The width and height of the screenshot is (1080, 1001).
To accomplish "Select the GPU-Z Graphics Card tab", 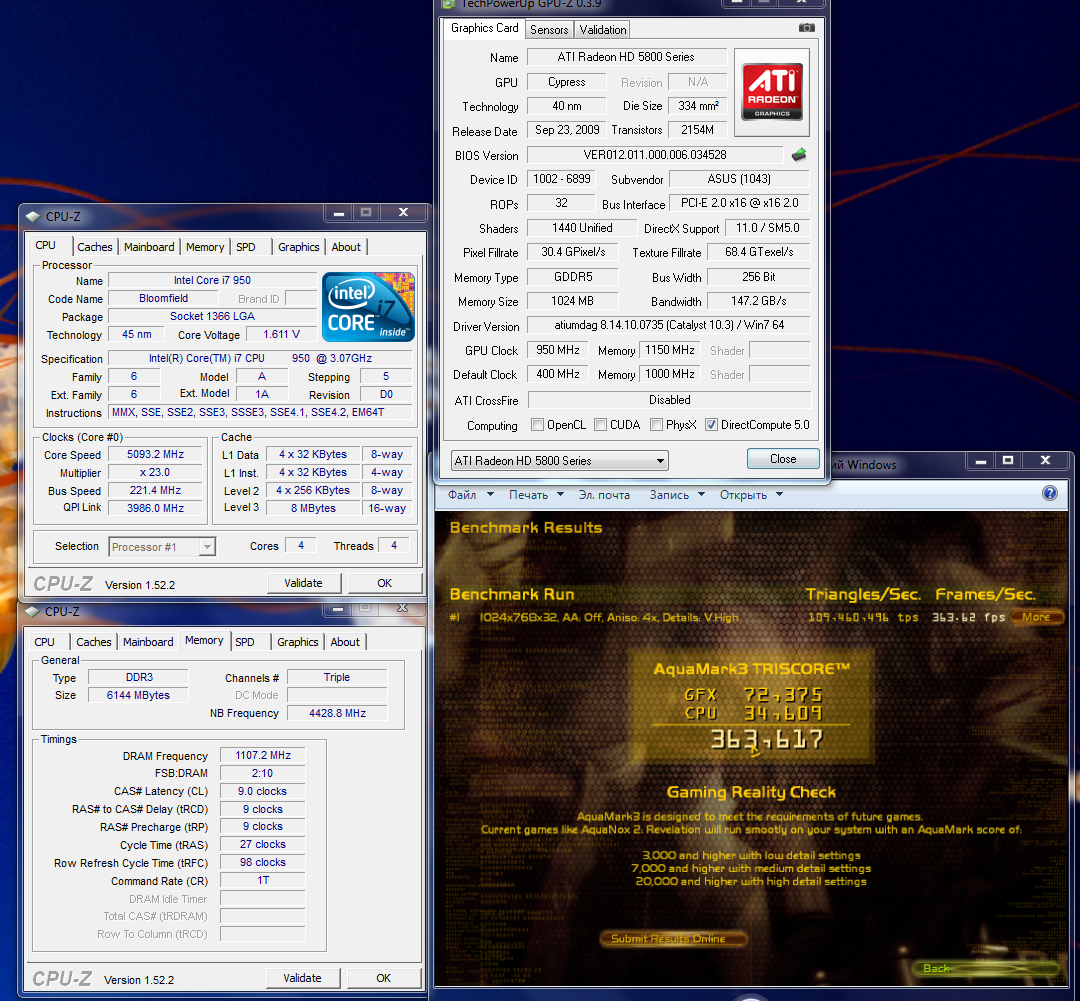I will pos(484,28).
